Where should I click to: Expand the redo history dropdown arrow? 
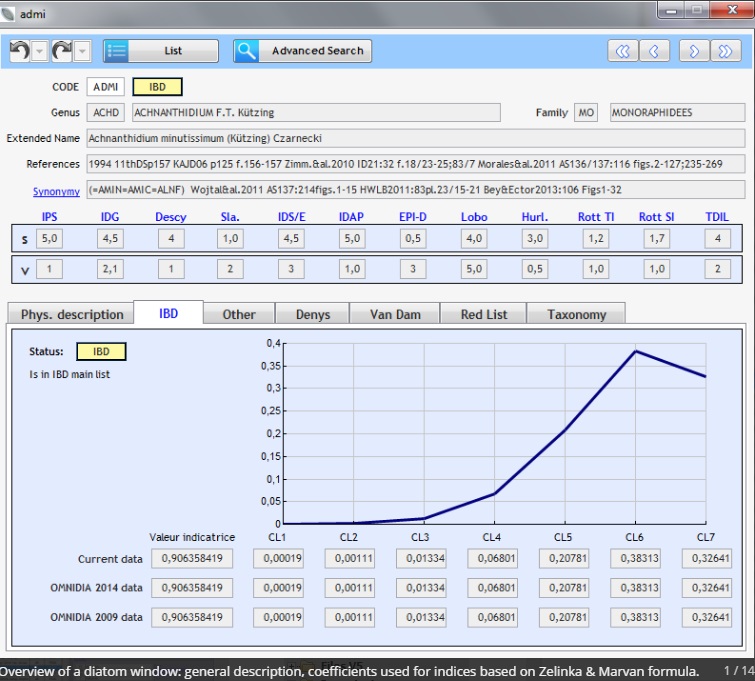pyautogui.click(x=83, y=51)
